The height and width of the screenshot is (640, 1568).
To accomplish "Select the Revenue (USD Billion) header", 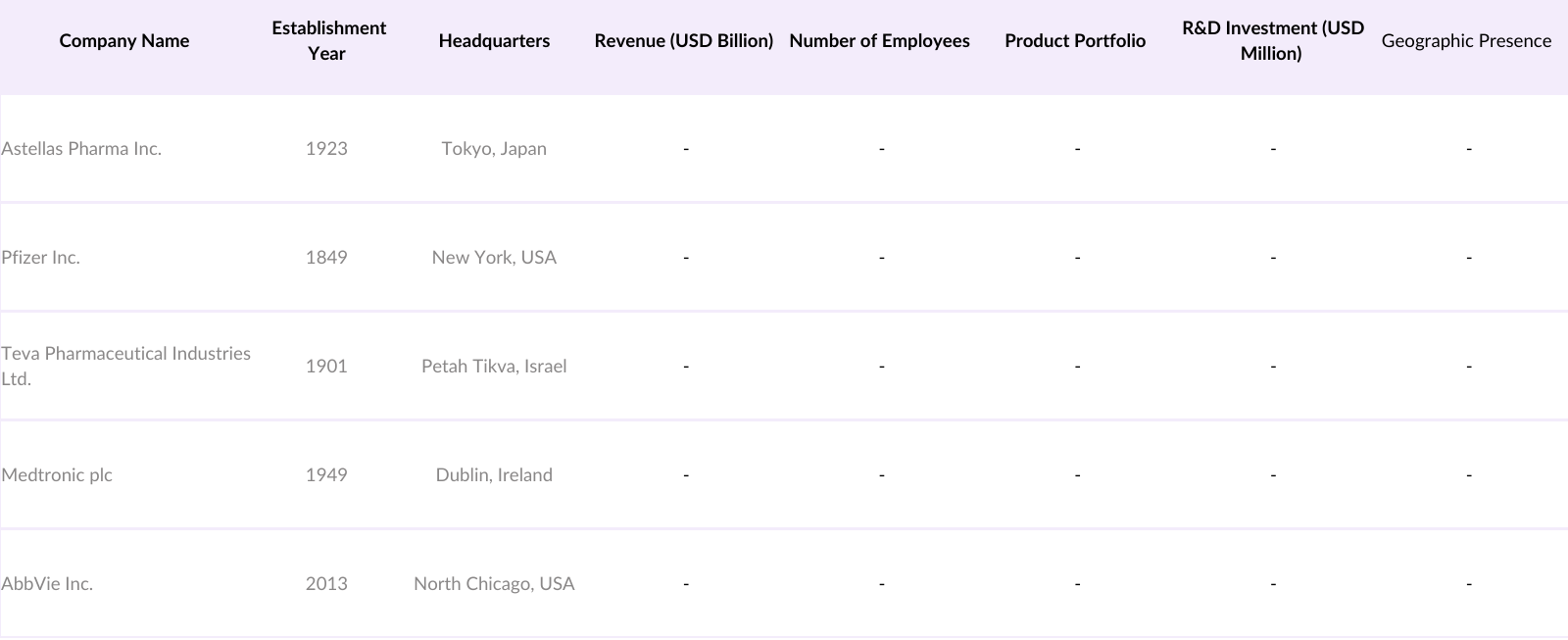I will pos(684,41).
